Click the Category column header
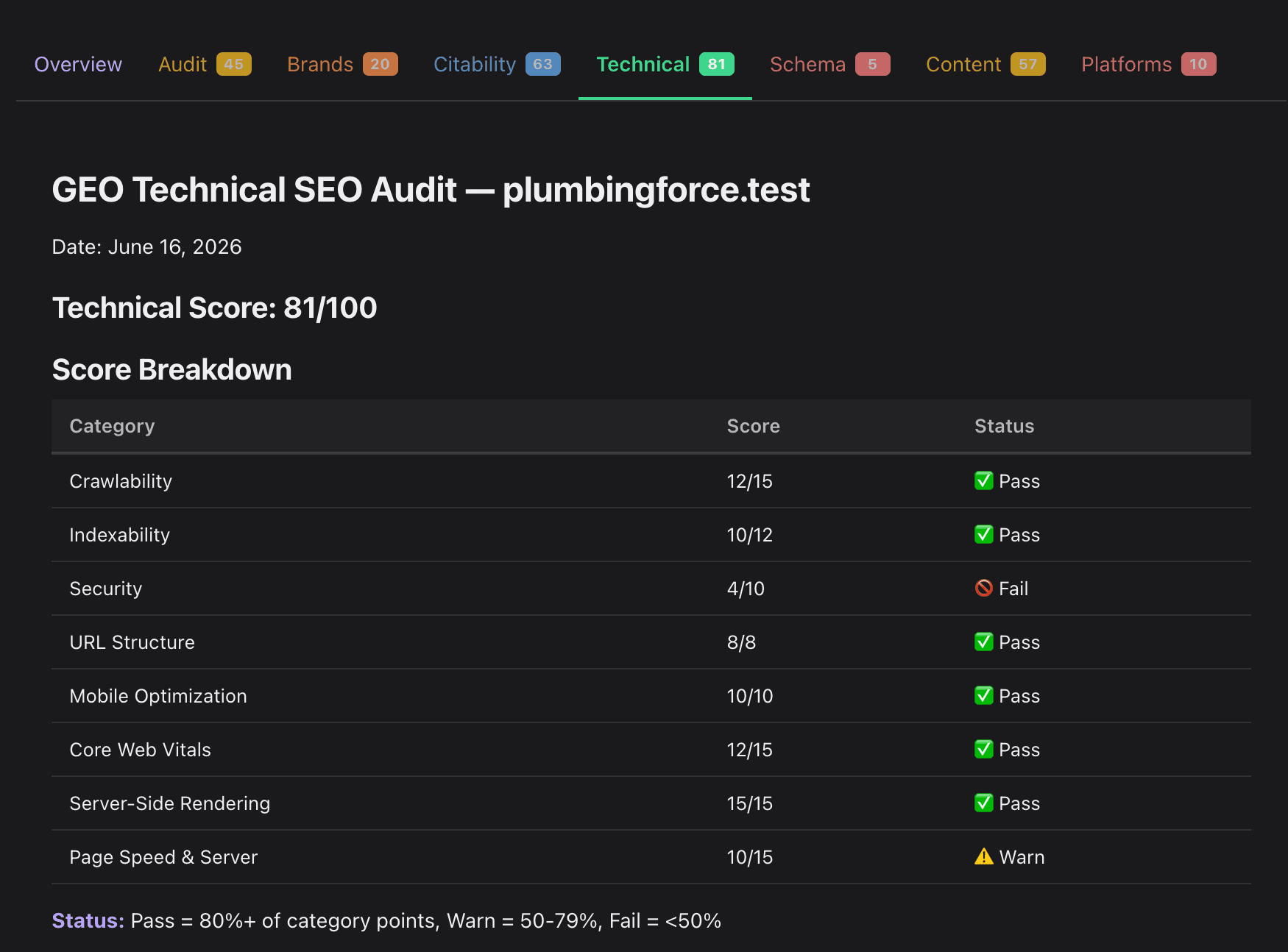Viewport: 1288px width, 952px height. coord(112,426)
